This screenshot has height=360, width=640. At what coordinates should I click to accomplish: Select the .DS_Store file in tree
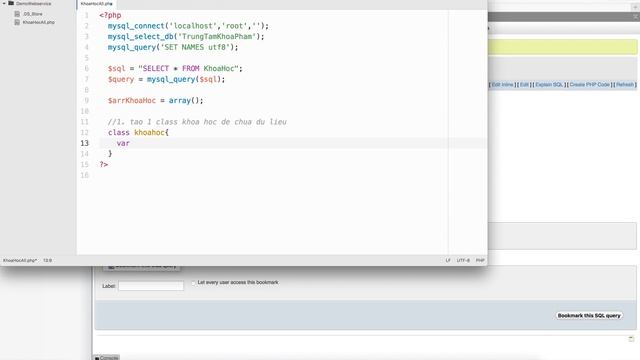pos(33,14)
